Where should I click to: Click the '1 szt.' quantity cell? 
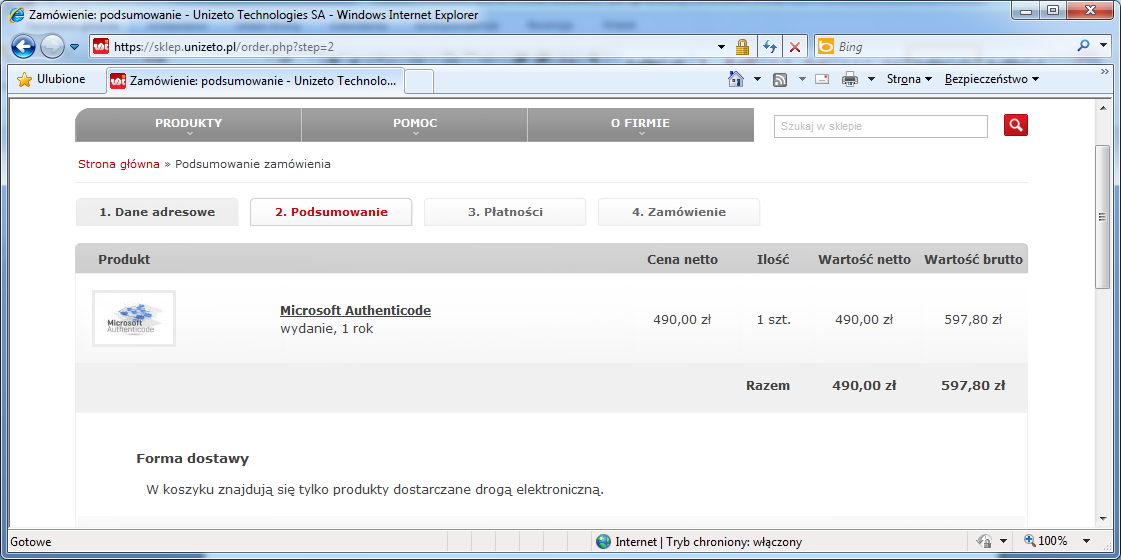pyautogui.click(x=774, y=320)
